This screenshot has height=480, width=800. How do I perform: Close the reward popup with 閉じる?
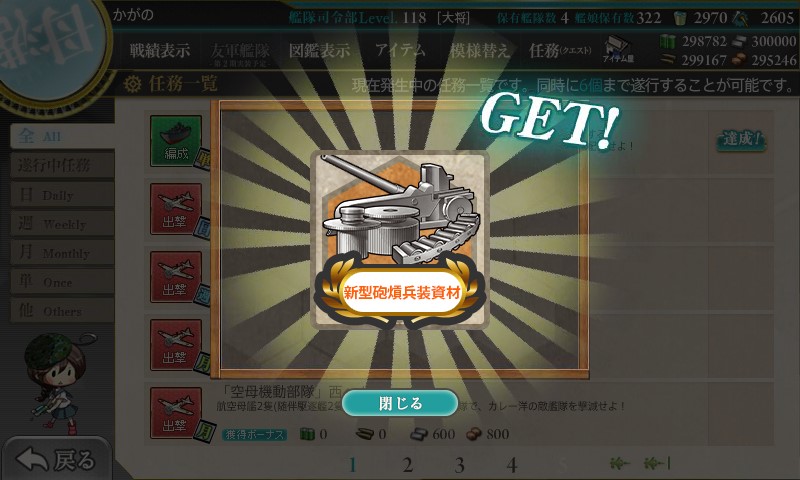pos(400,403)
